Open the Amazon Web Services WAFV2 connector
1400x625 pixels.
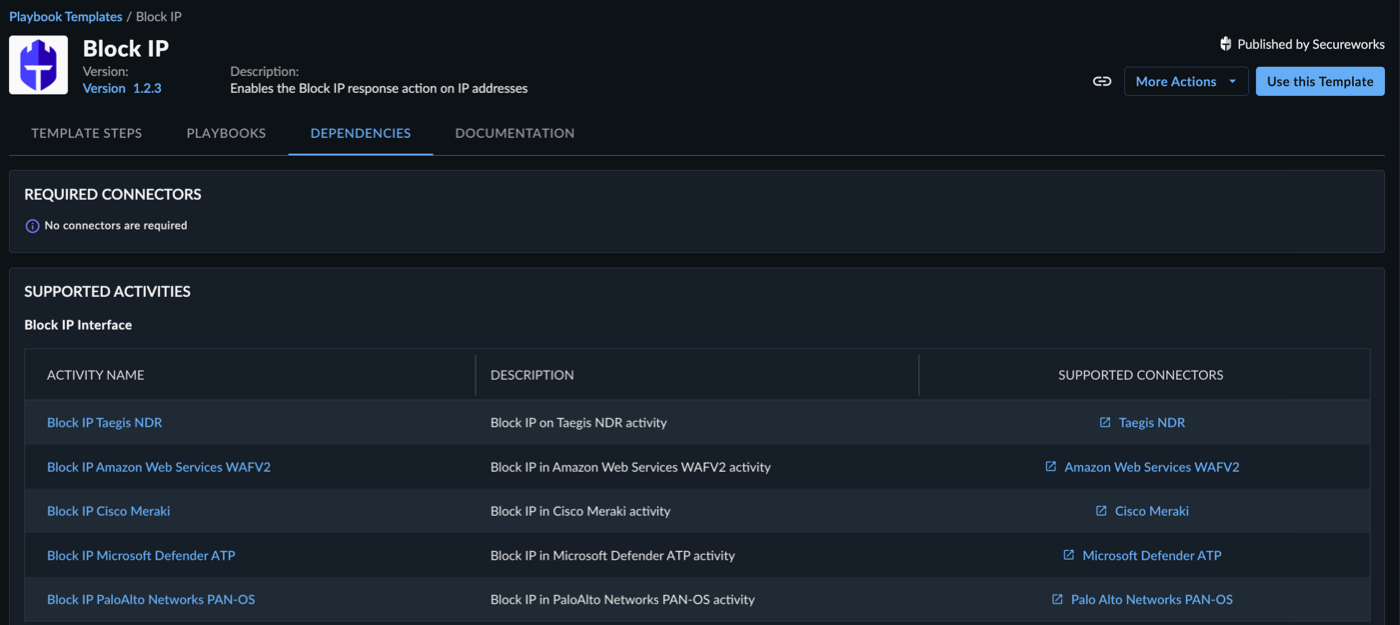tap(1152, 467)
